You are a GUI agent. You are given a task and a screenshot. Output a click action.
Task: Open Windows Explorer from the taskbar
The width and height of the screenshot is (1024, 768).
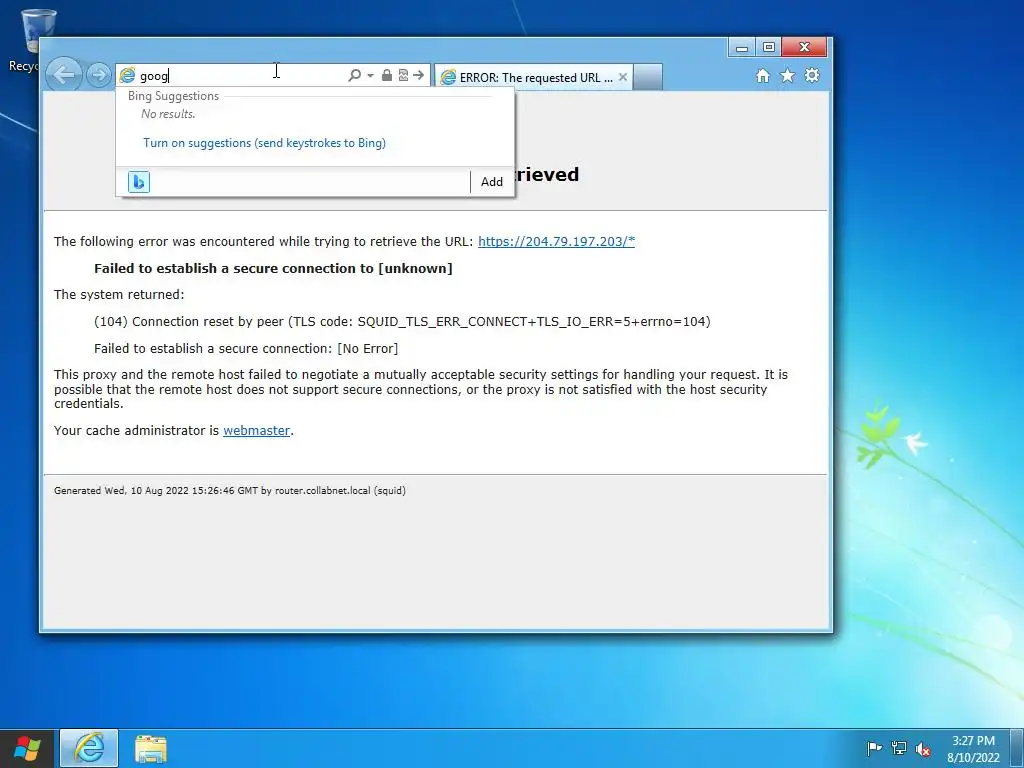click(x=151, y=748)
